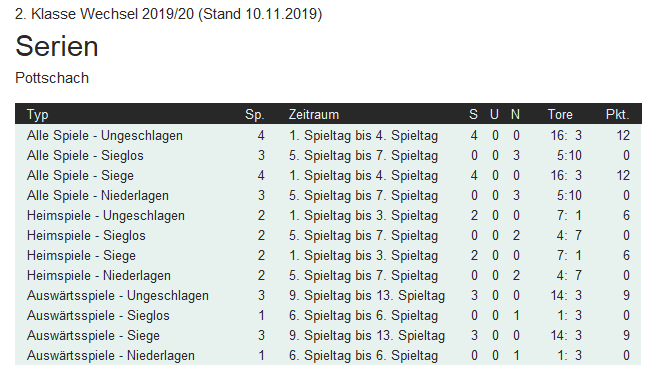Viewport: 656px width, 372px height.
Task: Select the Heimspiele - Siege row
Action: click(x=328, y=256)
